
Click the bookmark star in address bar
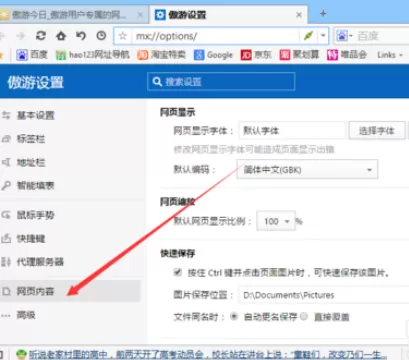point(123,36)
